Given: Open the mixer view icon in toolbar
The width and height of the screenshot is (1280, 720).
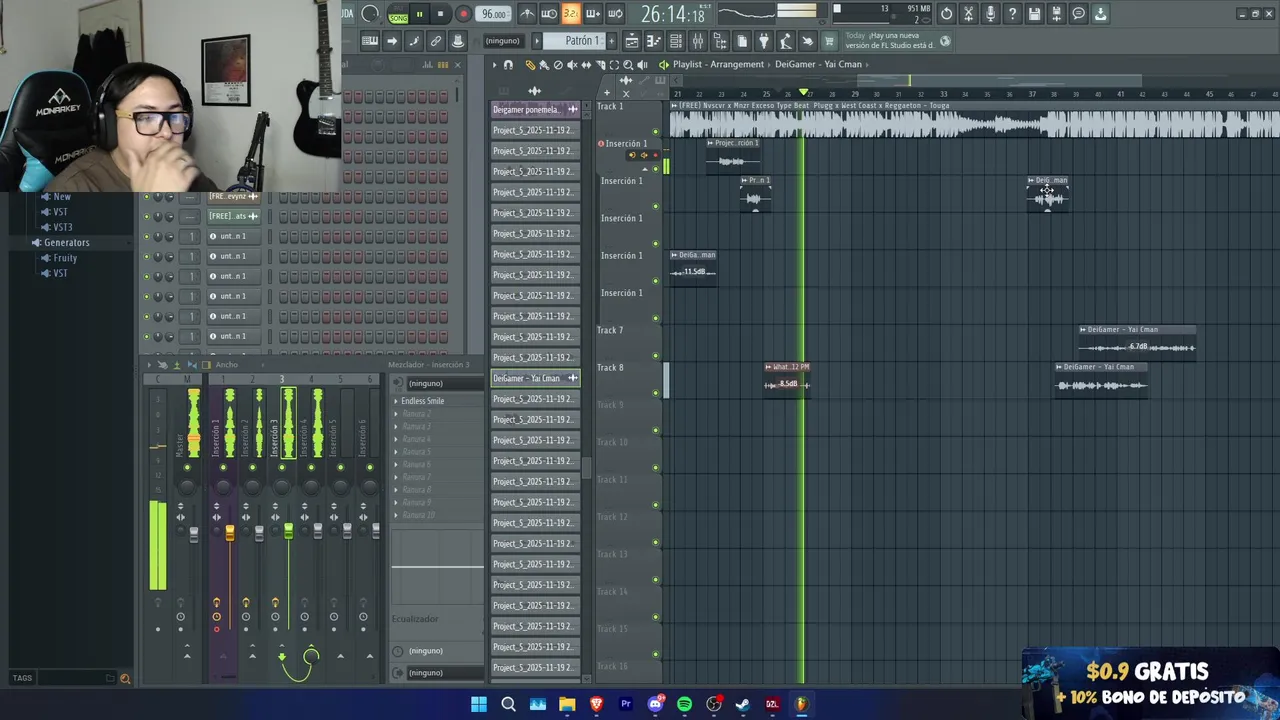Looking at the screenshot, I should click(698, 41).
